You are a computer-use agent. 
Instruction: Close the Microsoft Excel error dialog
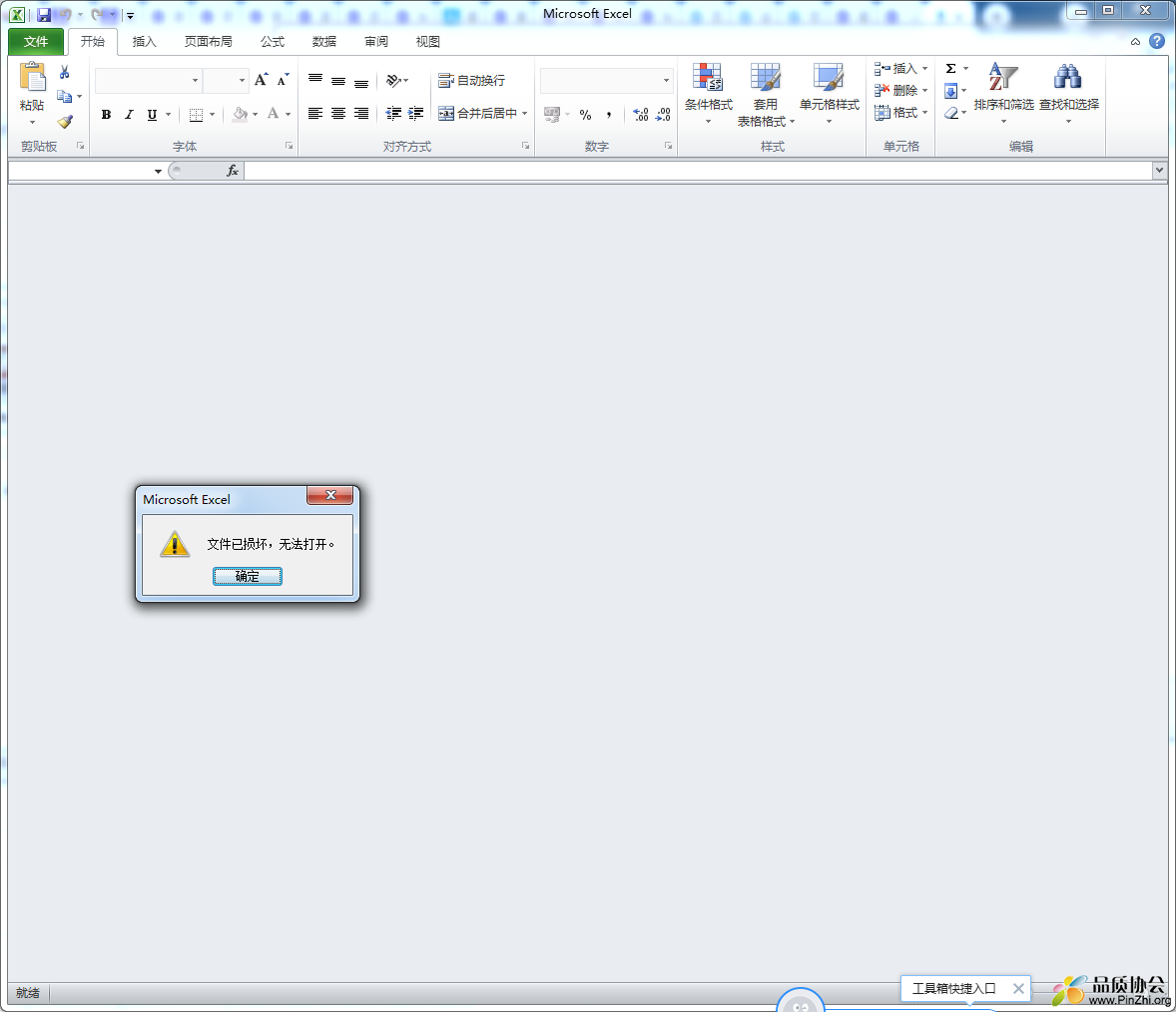[x=330, y=495]
